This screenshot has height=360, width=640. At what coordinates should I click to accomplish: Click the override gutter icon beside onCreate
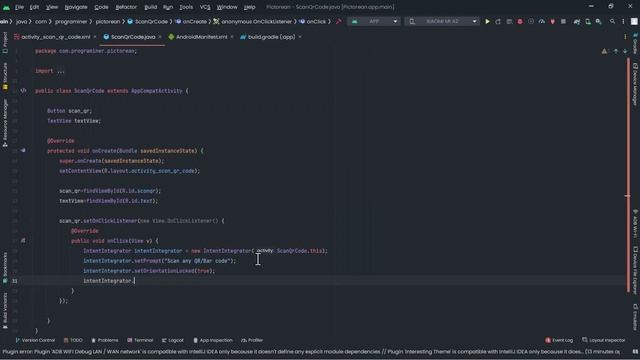23,151
